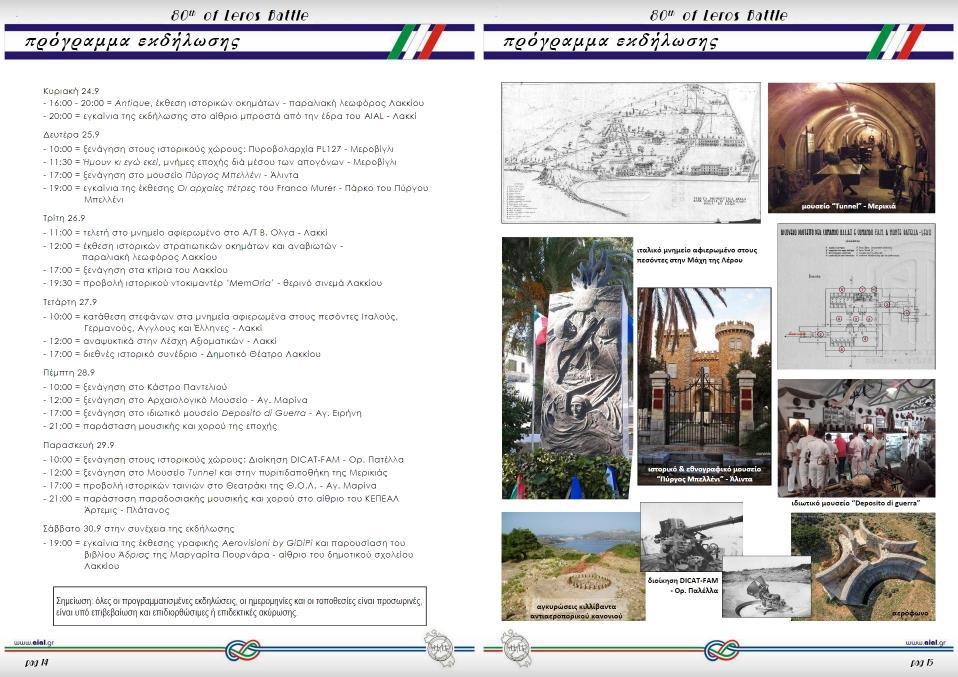Click the 'Σημείωση' note box text
The height and width of the screenshot is (677, 958).
click(x=240, y=606)
